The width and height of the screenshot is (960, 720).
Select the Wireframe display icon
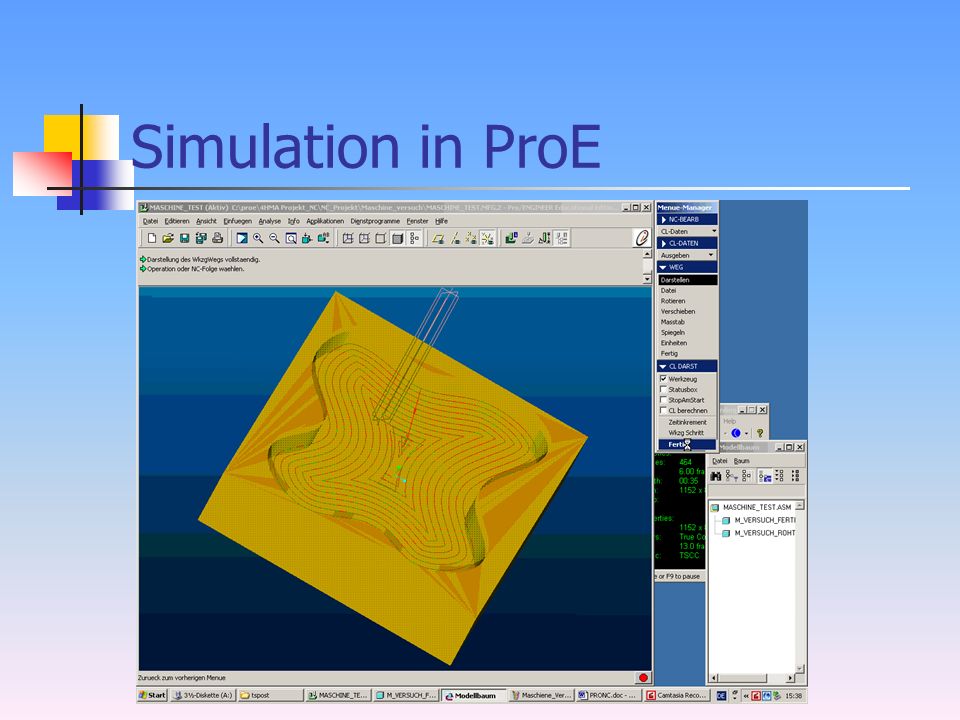tap(348, 238)
